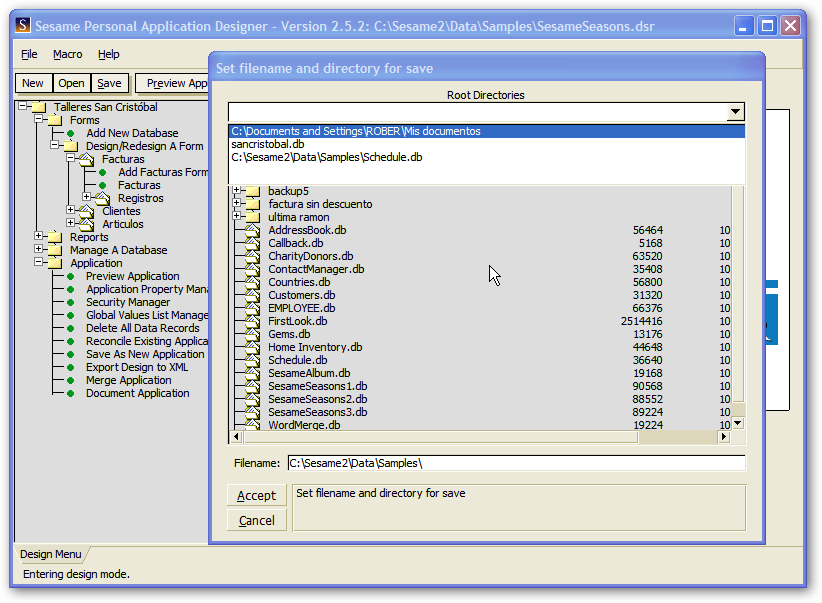Click the Open toolbar button
822x603 pixels.
[71, 83]
